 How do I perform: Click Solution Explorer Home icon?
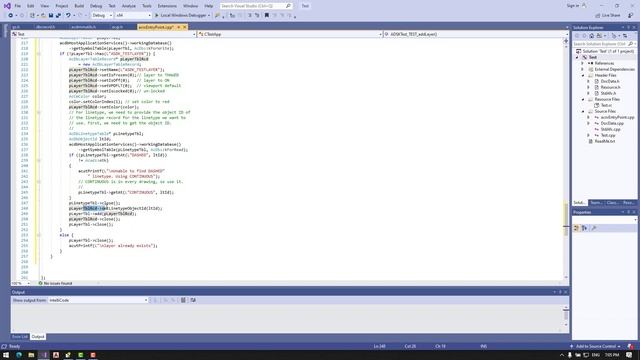(x=591, y=36)
